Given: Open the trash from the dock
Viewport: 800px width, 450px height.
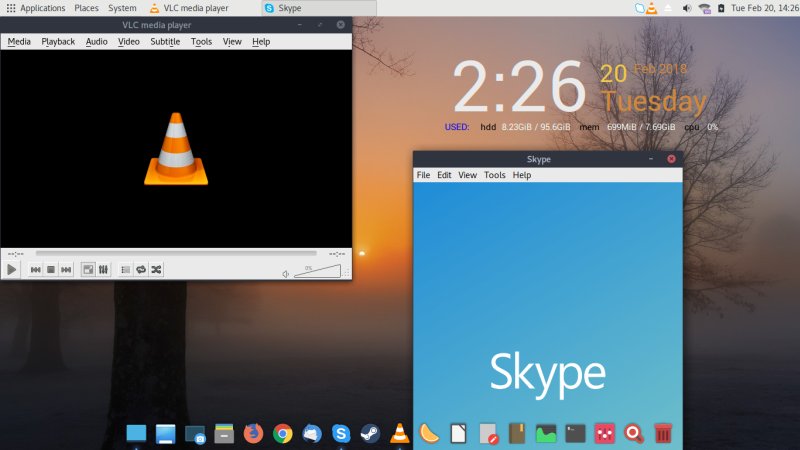Looking at the screenshot, I should click(663, 433).
